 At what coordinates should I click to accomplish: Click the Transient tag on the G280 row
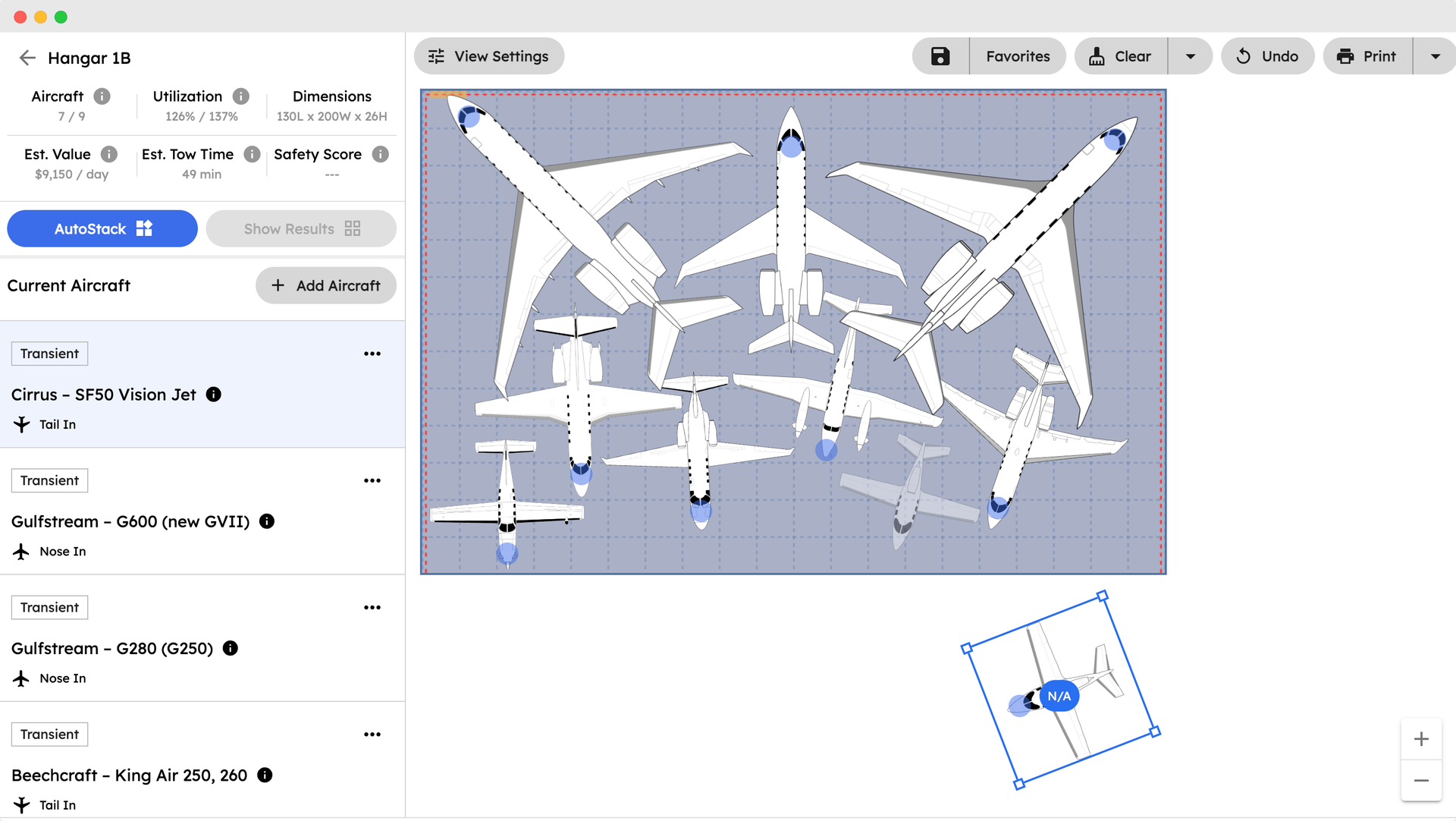pos(49,607)
